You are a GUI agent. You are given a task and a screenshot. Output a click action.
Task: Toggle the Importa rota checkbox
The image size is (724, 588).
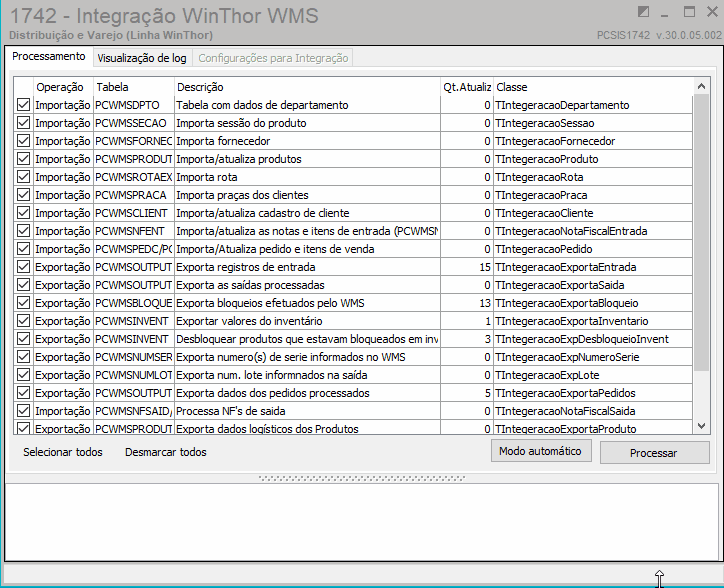coord(24,177)
